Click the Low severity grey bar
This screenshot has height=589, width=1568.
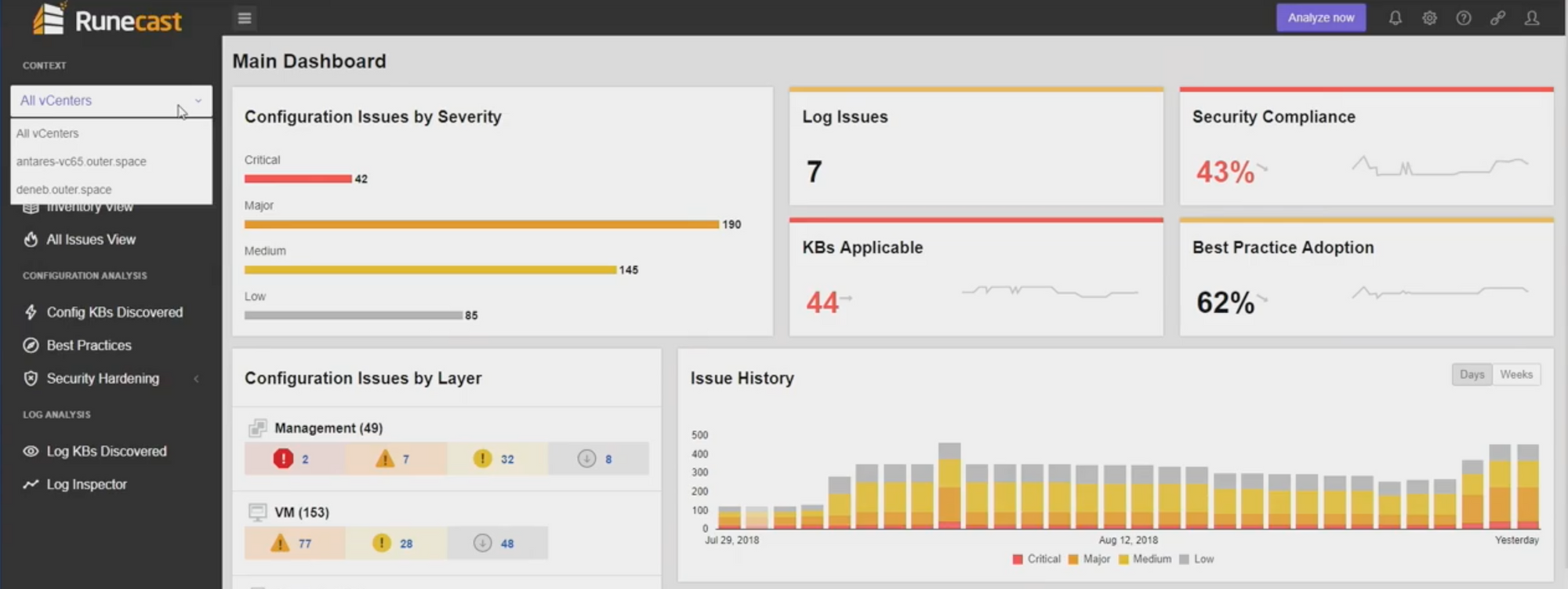[x=353, y=315]
